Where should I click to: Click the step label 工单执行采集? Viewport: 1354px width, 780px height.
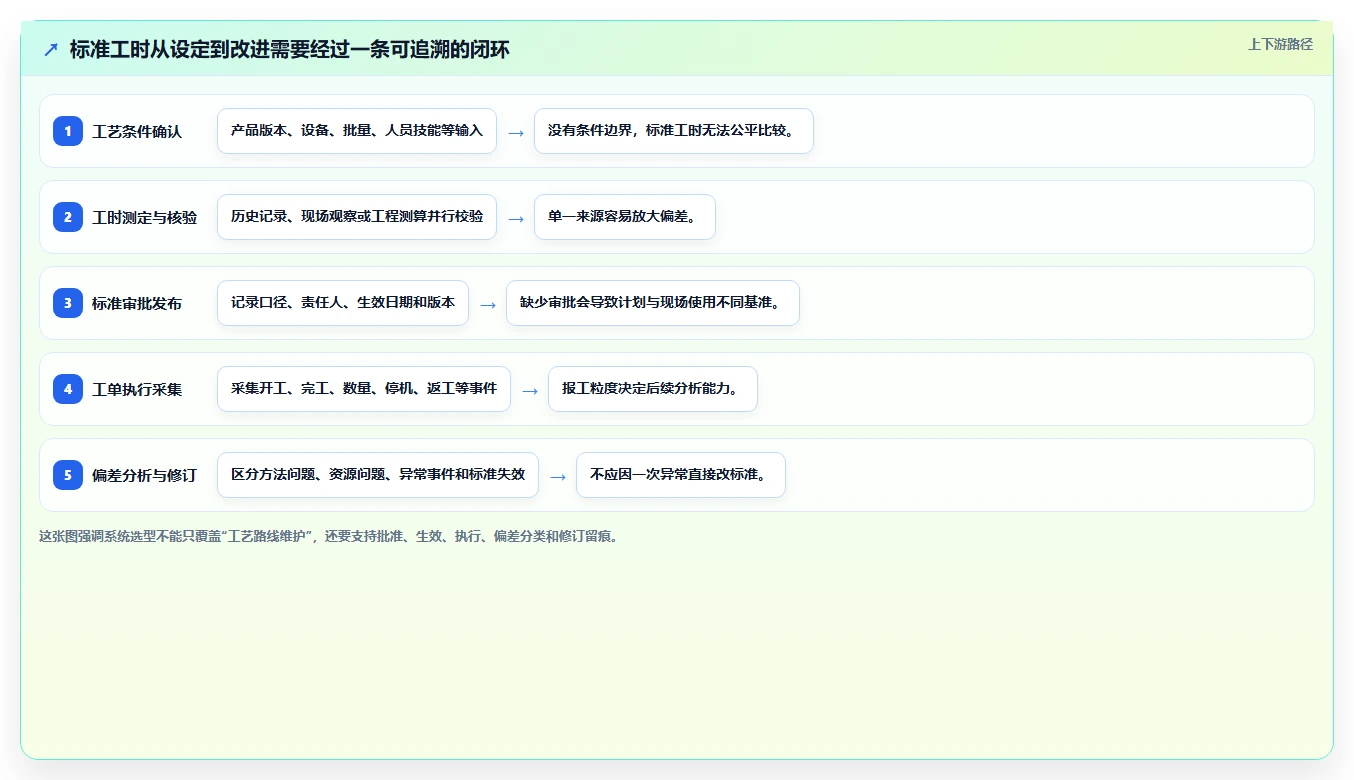point(137,390)
